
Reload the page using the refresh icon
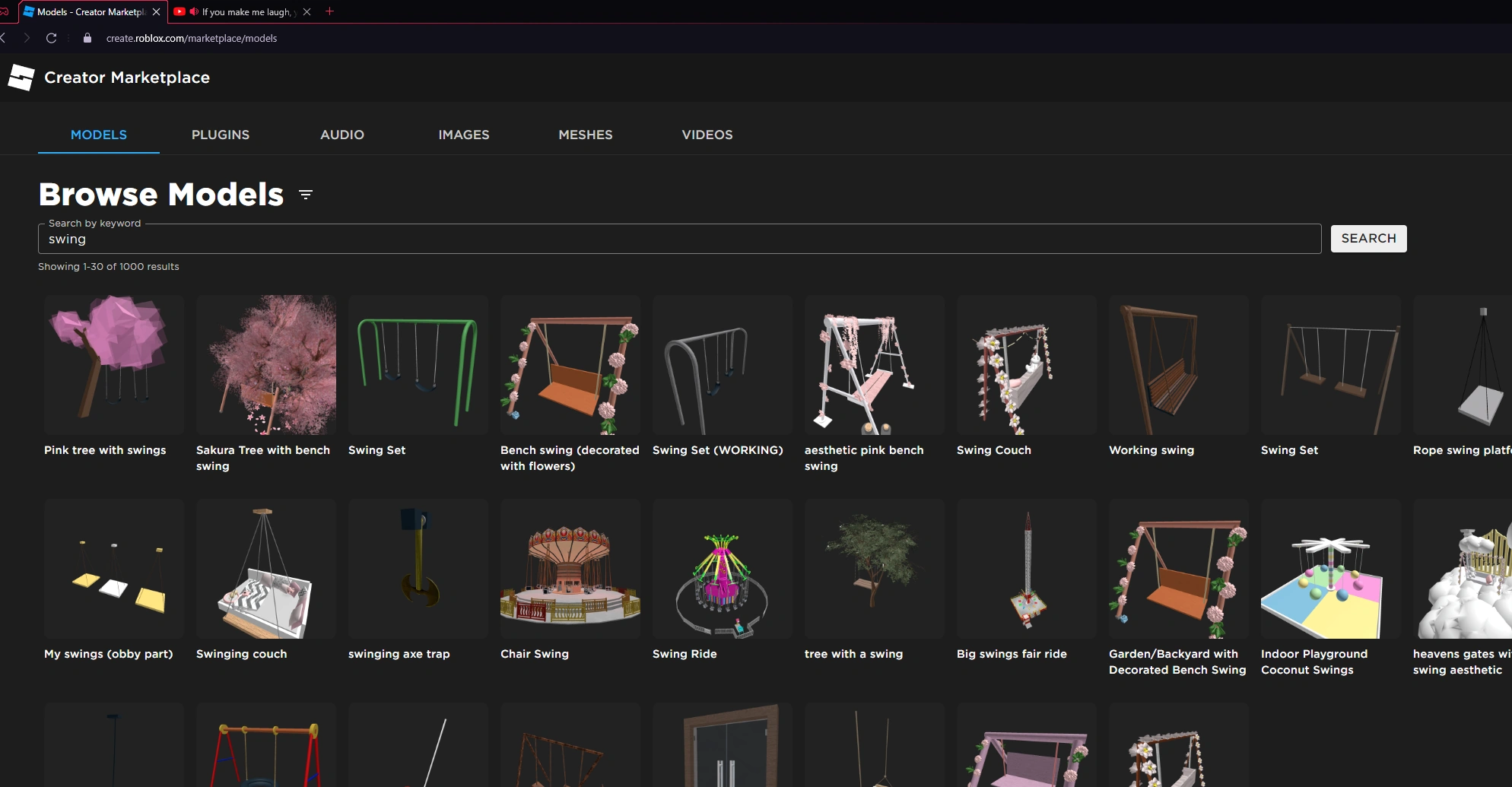(51, 37)
